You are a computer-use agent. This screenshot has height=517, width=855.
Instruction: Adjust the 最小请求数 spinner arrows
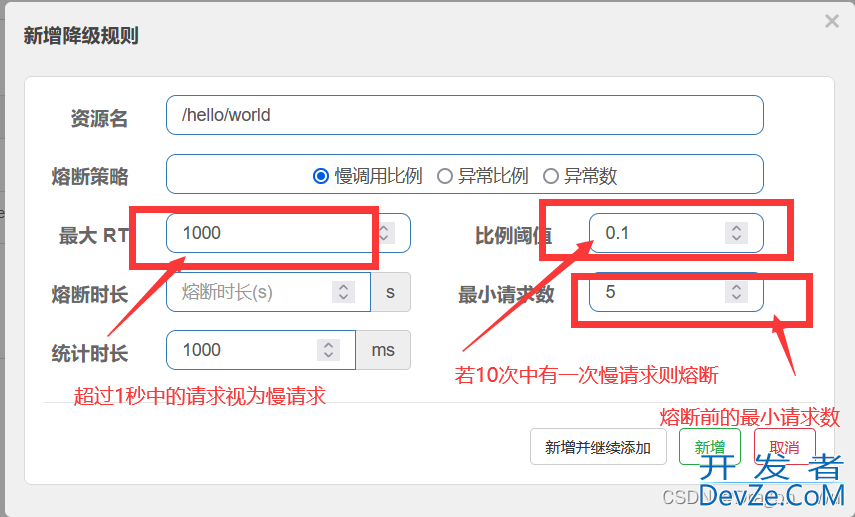click(x=736, y=292)
